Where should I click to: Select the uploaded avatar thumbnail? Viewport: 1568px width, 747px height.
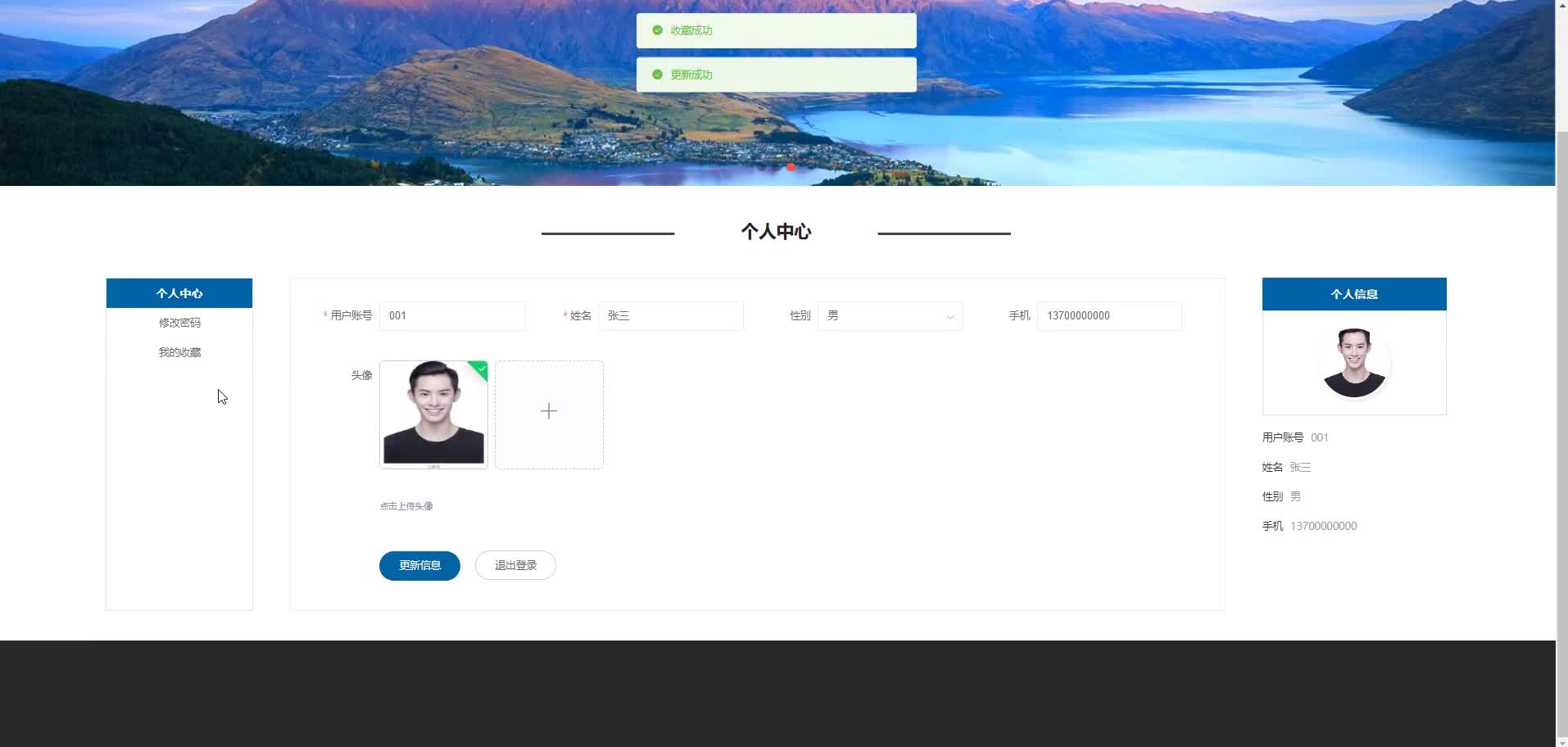point(433,414)
